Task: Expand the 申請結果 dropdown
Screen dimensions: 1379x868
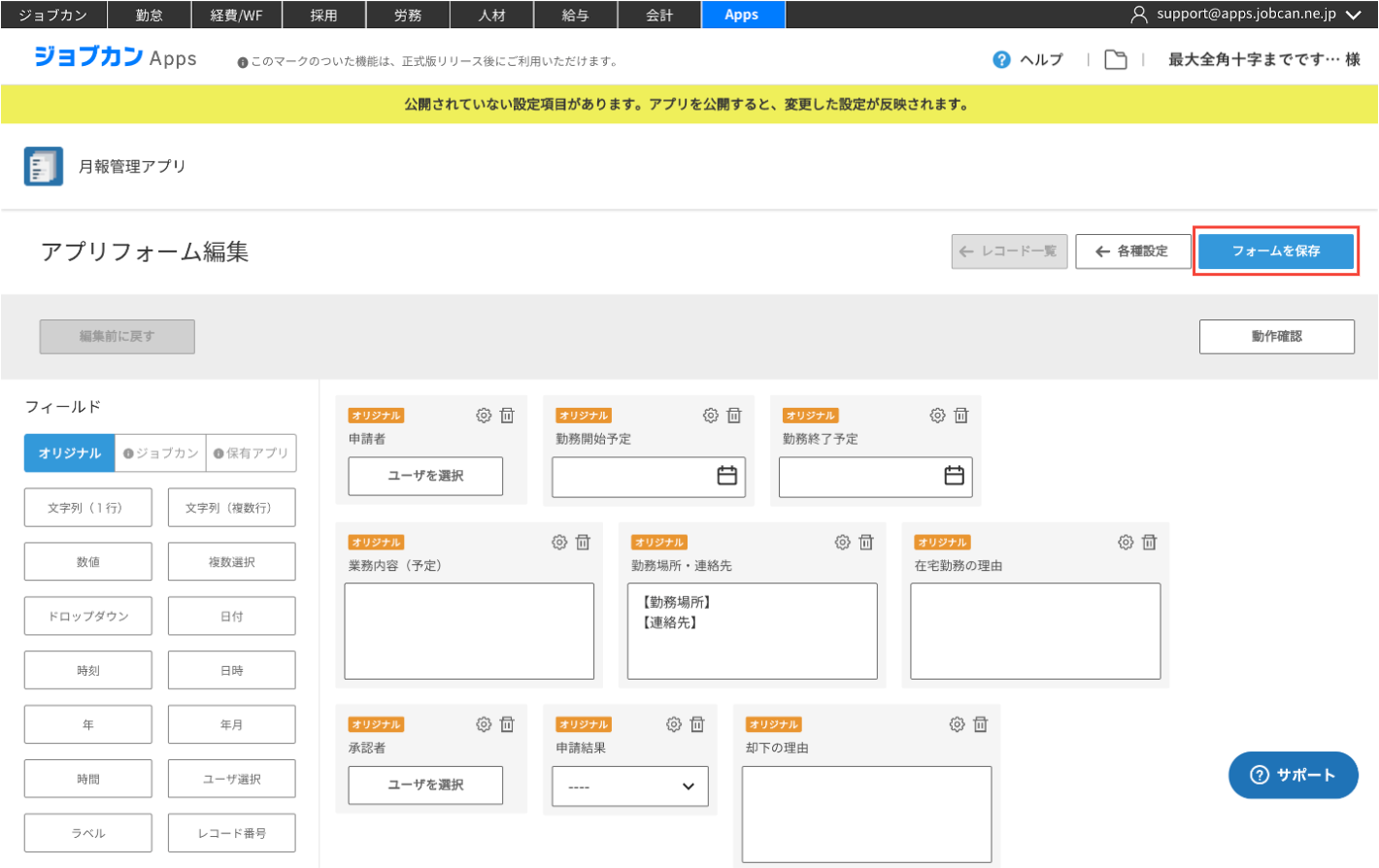Action: [630, 786]
